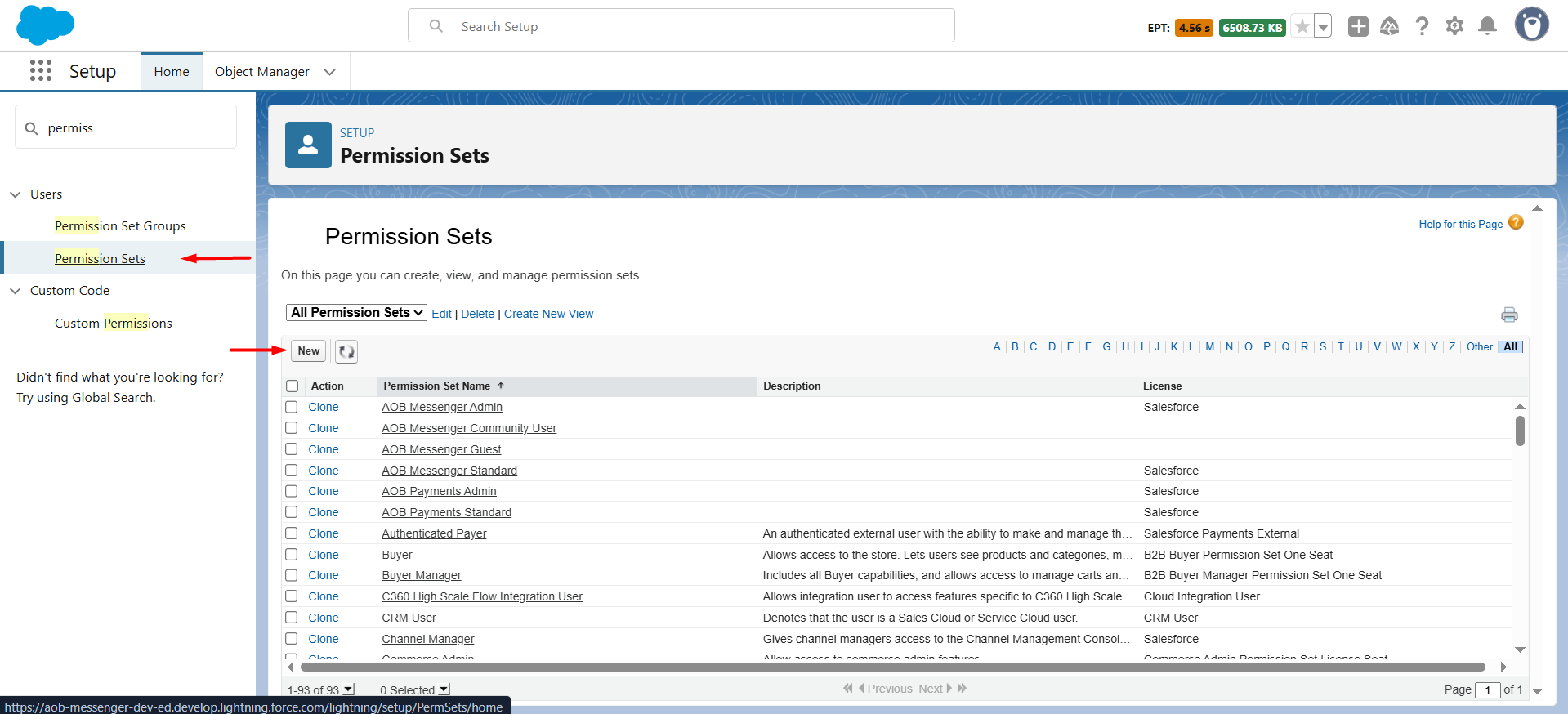Click the Salesforce cloud logo

45,25
